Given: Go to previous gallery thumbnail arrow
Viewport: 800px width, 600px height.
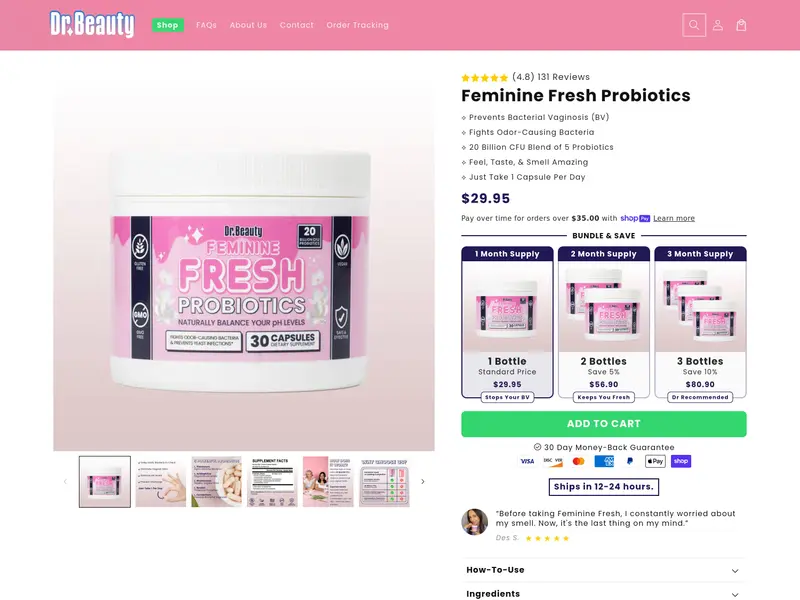Looking at the screenshot, I should (x=65, y=481).
